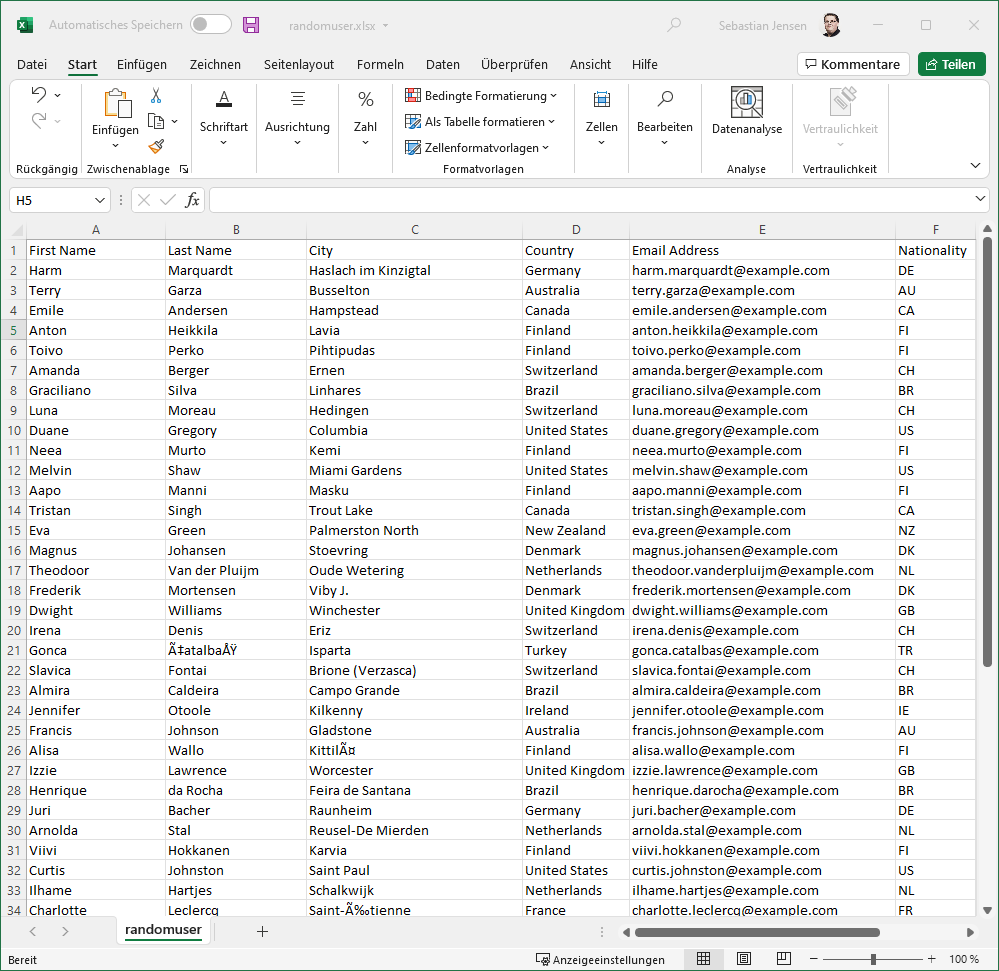This screenshot has height=971, width=999.
Task: Enable page break preview view
Action: point(783,959)
